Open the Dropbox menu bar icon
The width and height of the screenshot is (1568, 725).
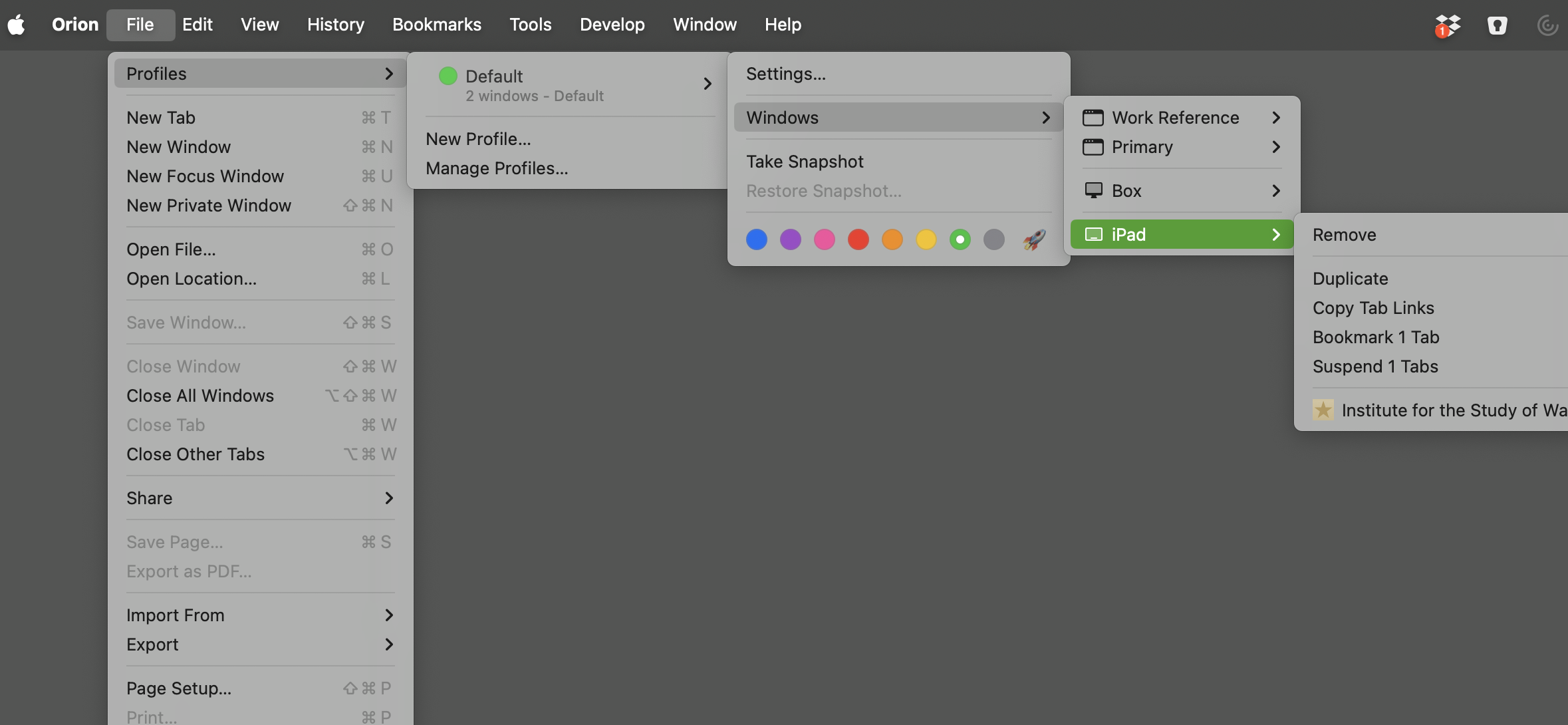(x=1447, y=25)
